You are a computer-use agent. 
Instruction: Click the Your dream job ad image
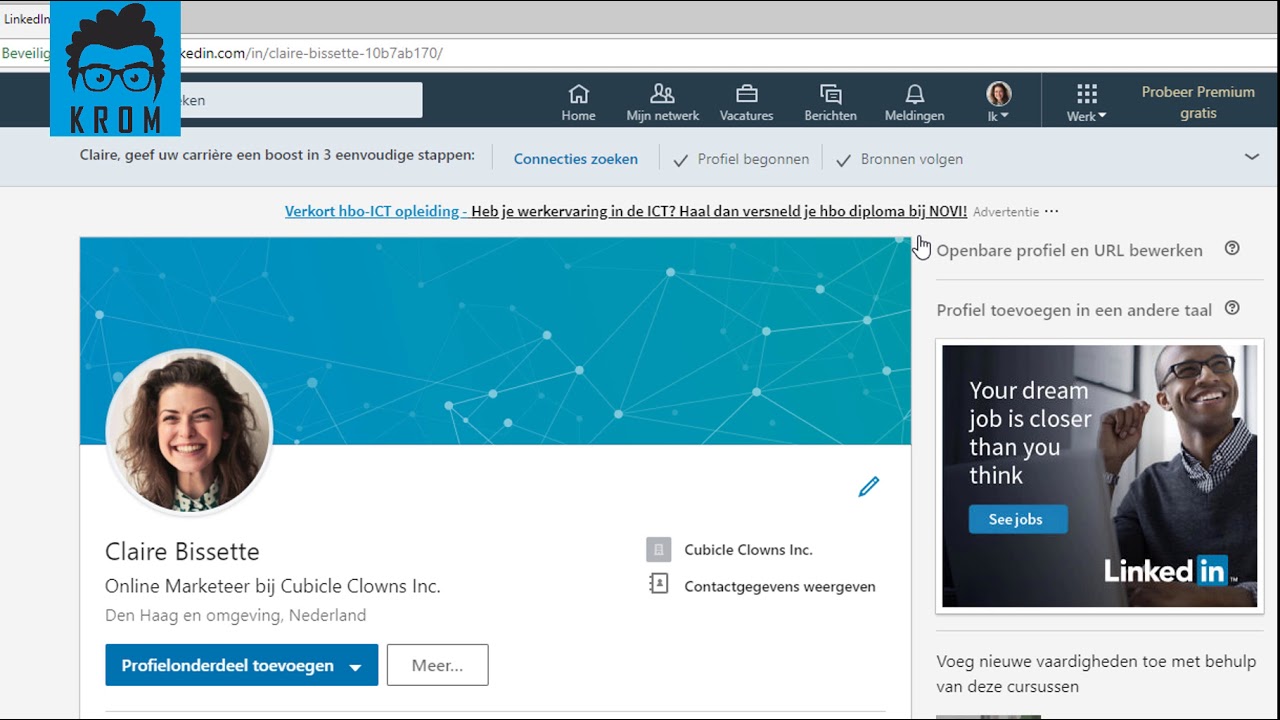tap(1099, 476)
